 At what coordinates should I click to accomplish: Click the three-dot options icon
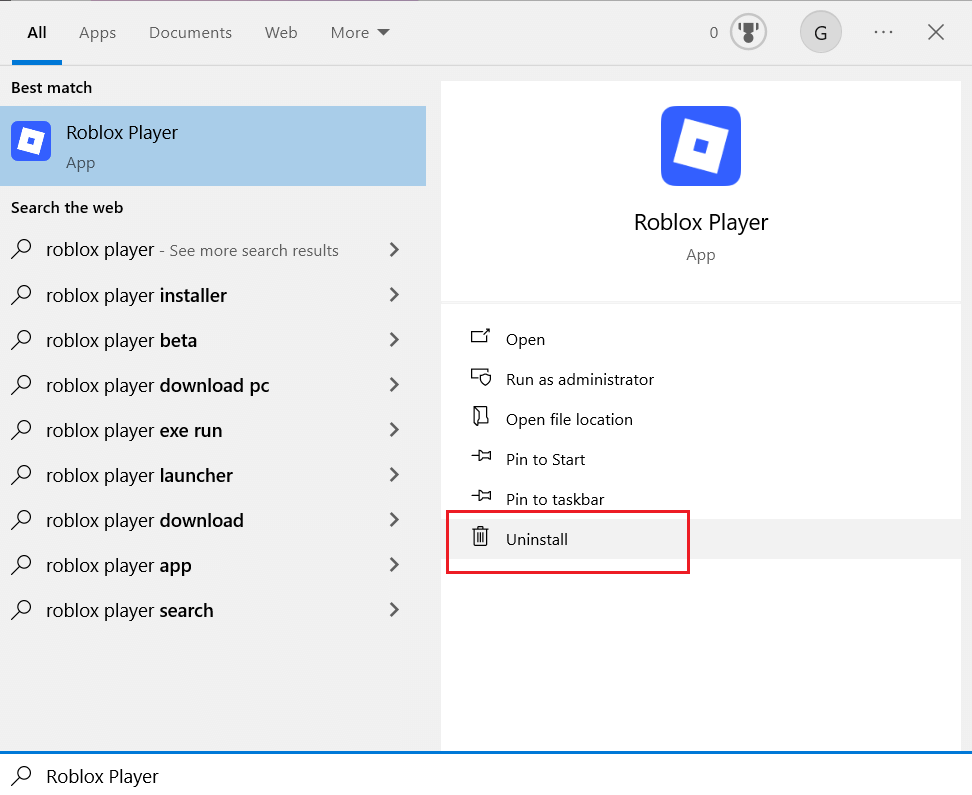(883, 32)
